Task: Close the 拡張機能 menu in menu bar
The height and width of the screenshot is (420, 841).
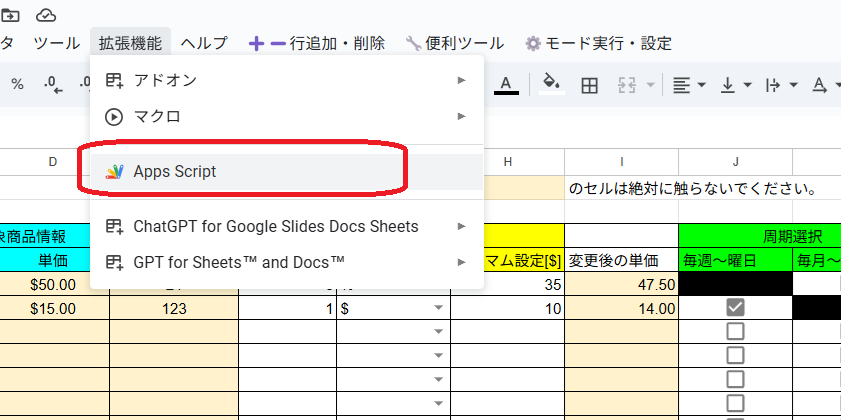Action: pyautogui.click(x=130, y=43)
